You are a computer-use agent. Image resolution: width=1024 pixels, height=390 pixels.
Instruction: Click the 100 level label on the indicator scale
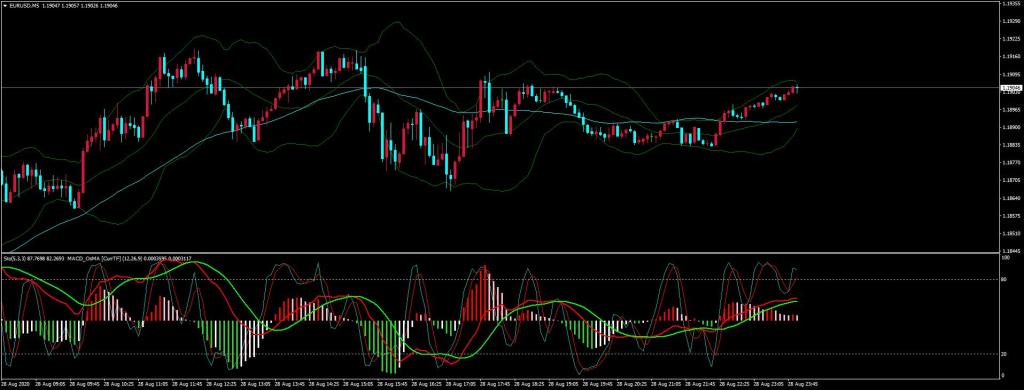click(x=1005, y=257)
